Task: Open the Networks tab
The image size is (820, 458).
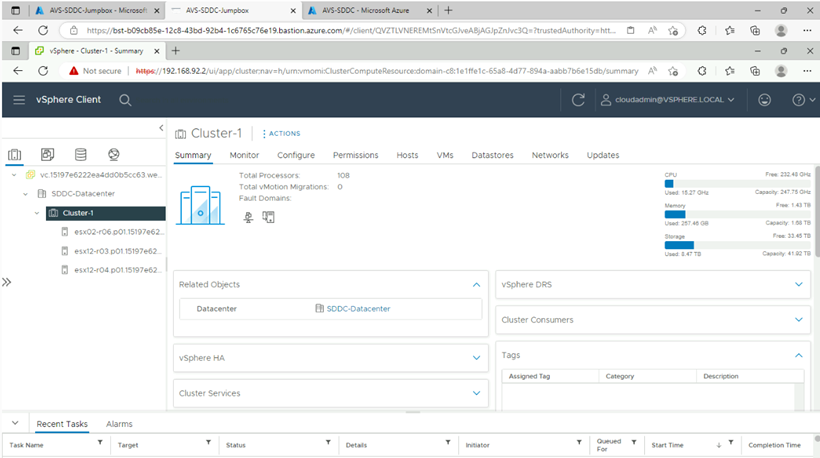Action: pyautogui.click(x=550, y=155)
